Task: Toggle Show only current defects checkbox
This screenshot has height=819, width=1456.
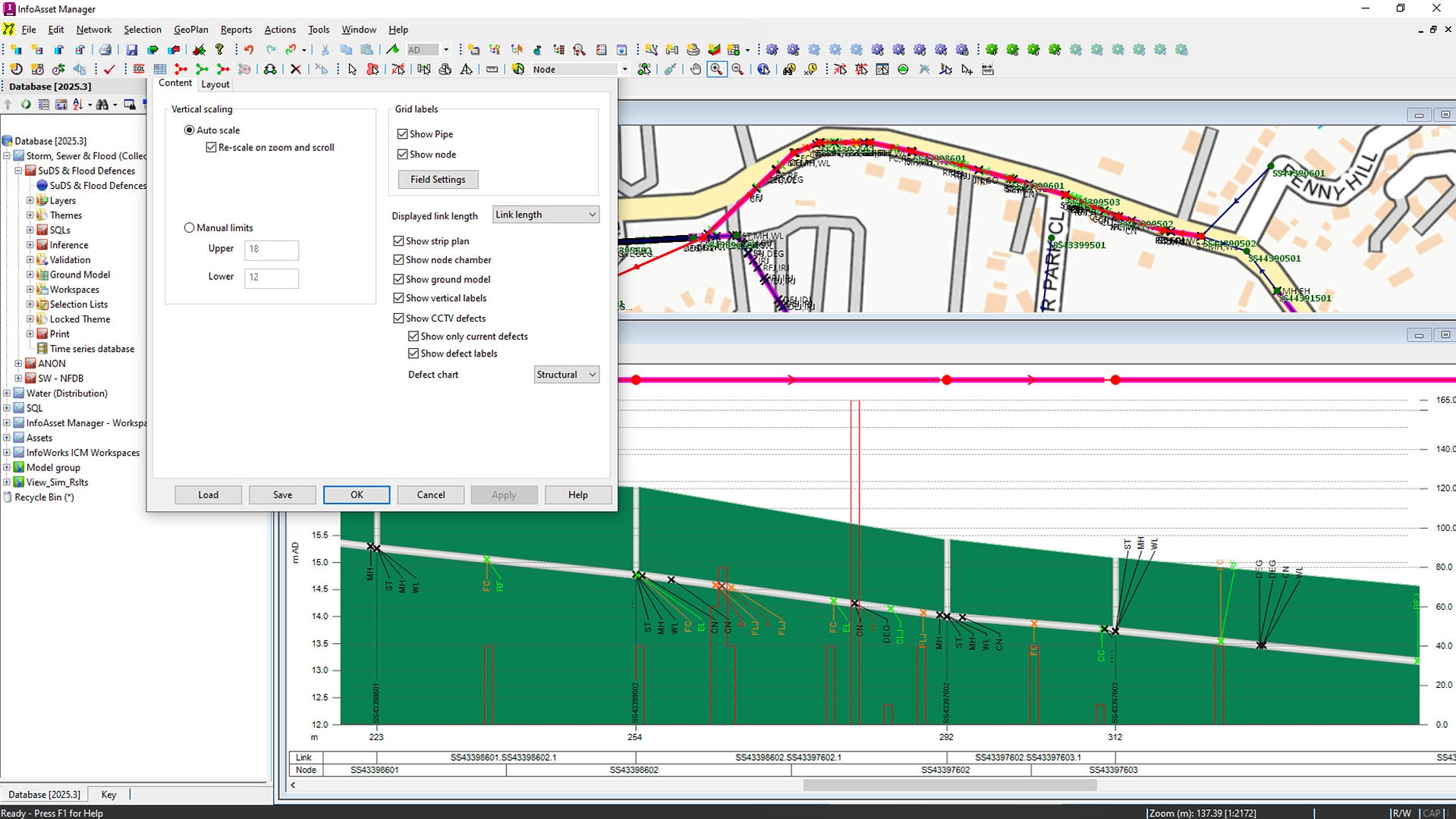Action: (414, 336)
